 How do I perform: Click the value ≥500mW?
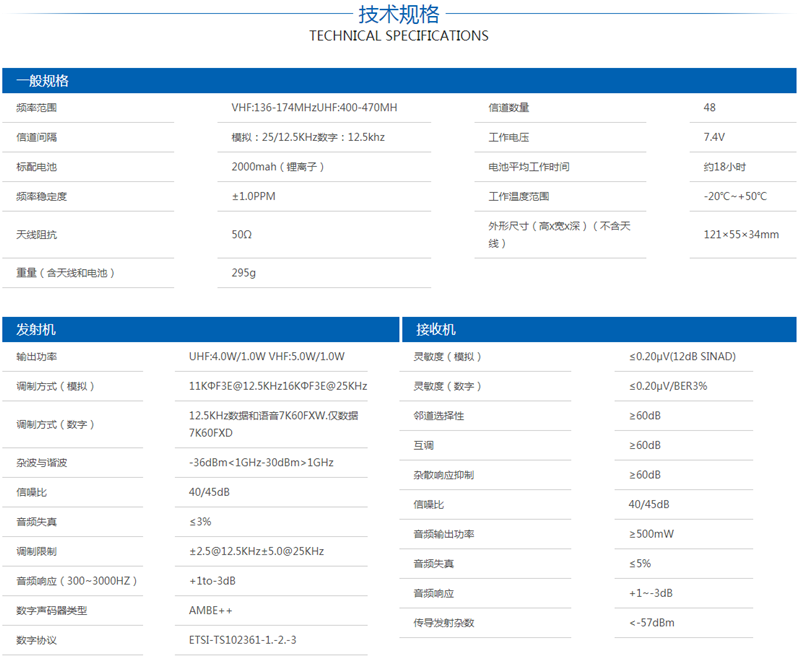click(651, 534)
